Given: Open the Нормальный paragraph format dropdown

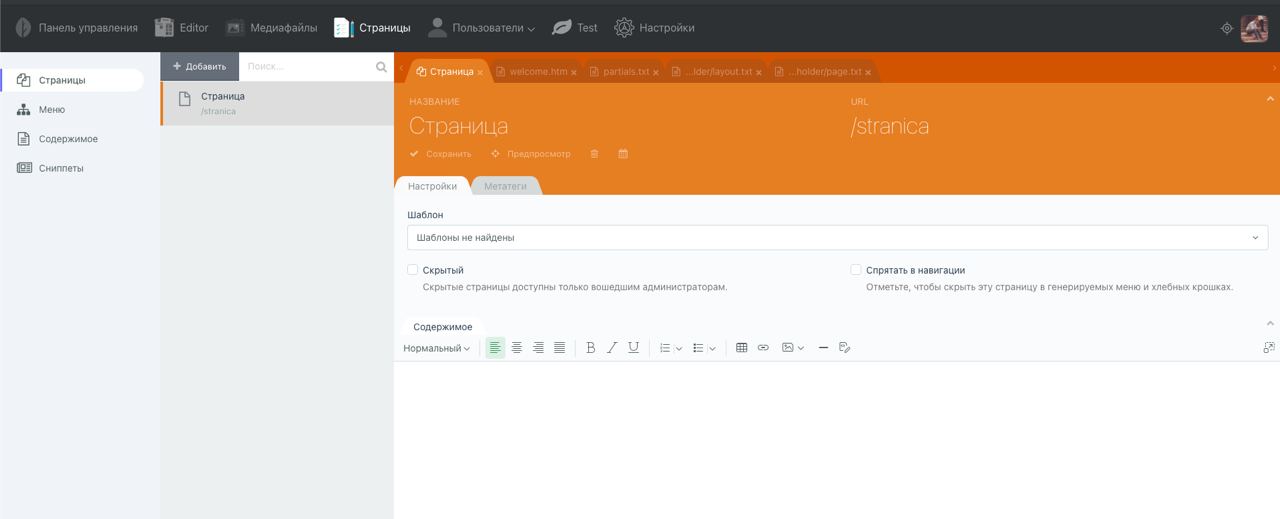Looking at the screenshot, I should (437, 348).
